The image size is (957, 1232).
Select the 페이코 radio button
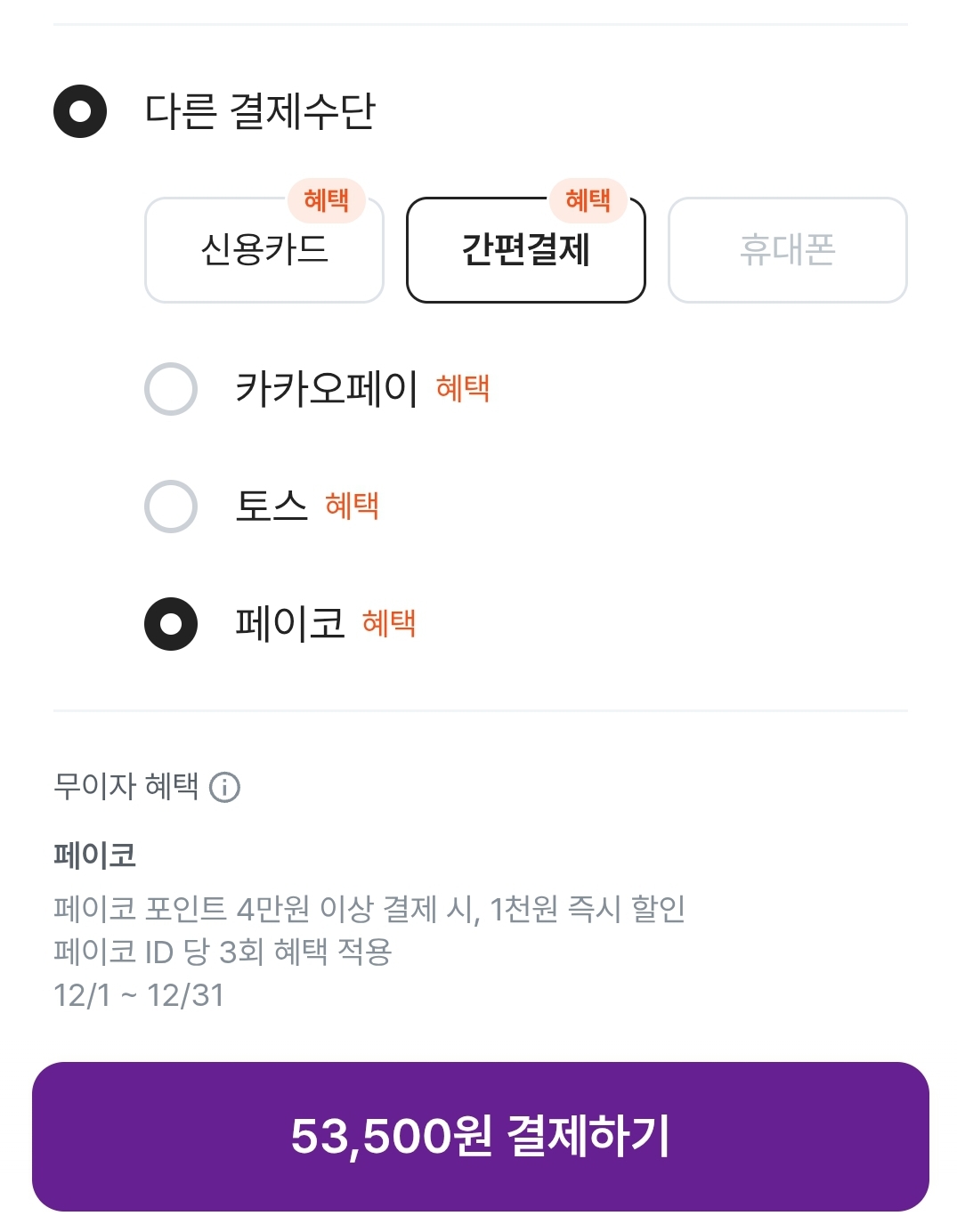pyautogui.click(x=171, y=624)
